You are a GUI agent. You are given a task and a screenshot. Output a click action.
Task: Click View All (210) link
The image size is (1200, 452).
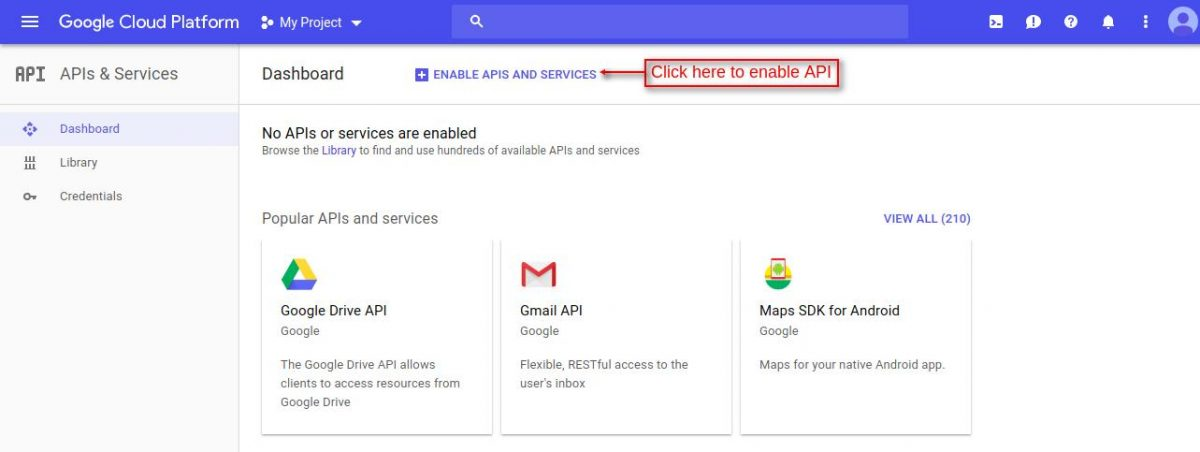(x=926, y=219)
